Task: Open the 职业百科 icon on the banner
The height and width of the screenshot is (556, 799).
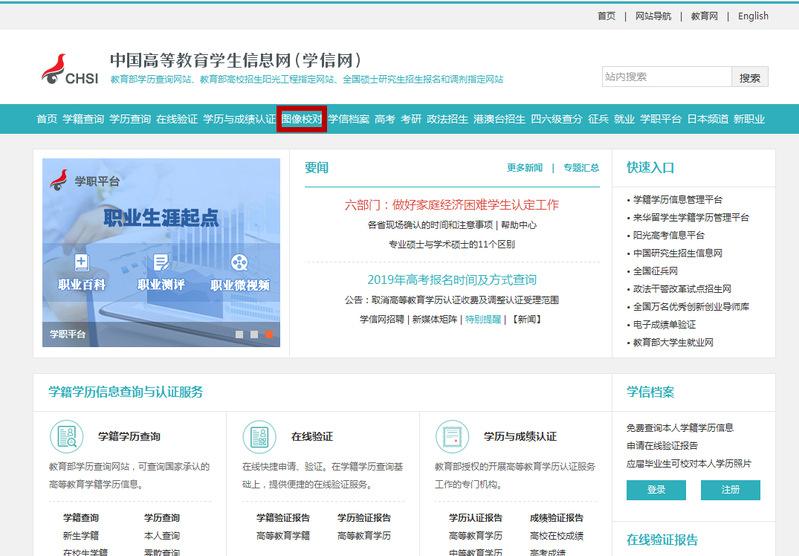Action: [82, 262]
